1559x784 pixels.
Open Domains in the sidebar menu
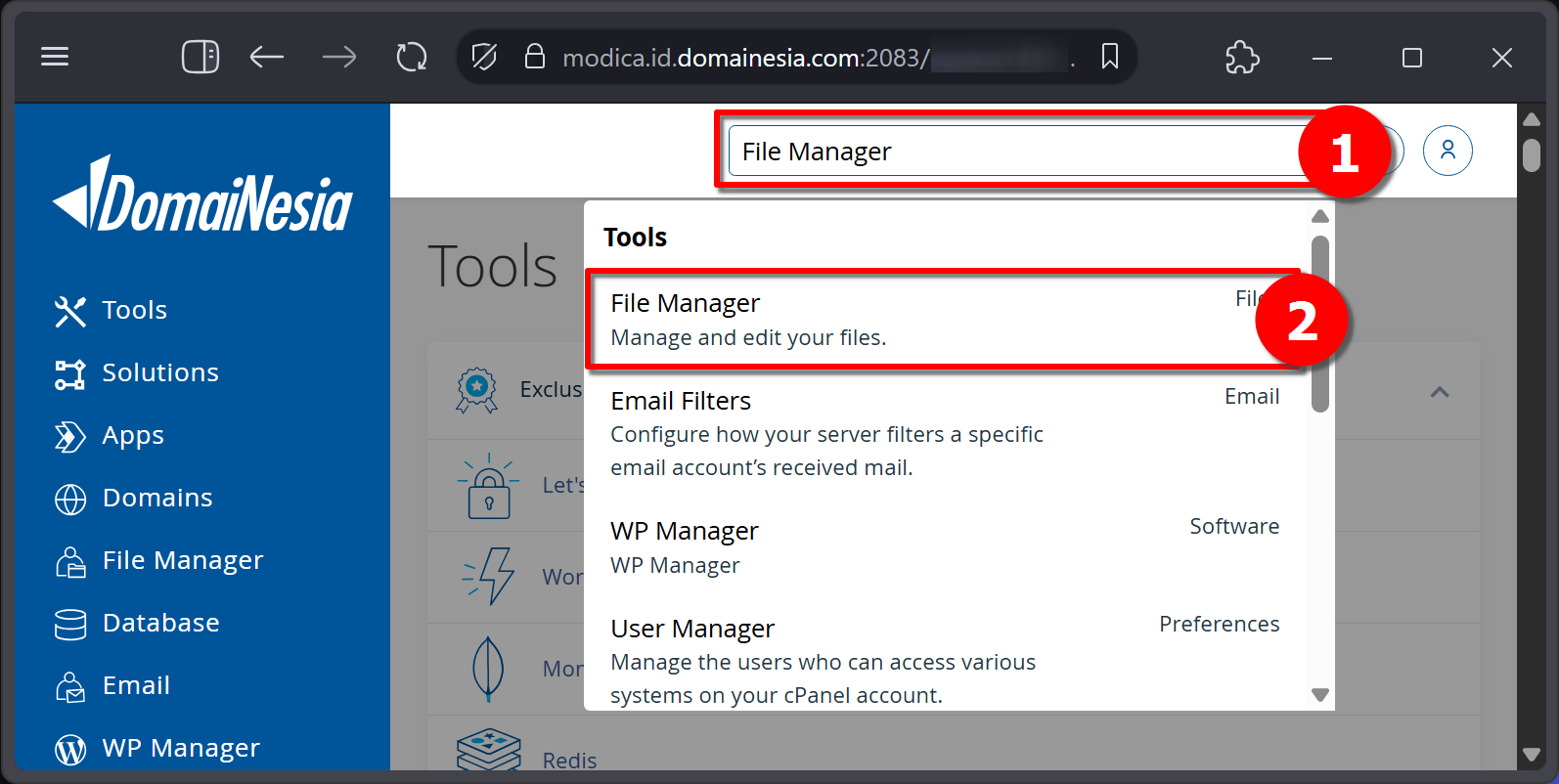coord(157,498)
